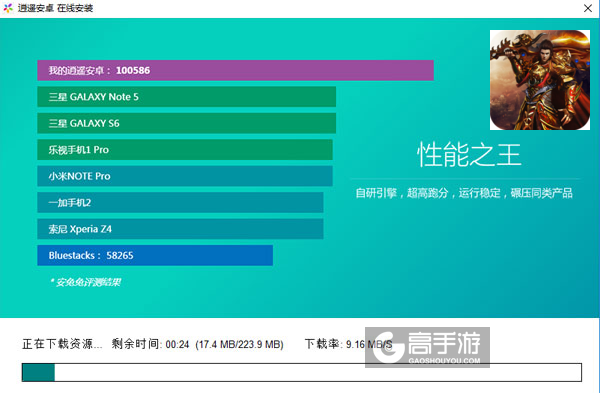Close the 逍遥安卓 installer window
The image size is (600, 393).
(587, 8)
